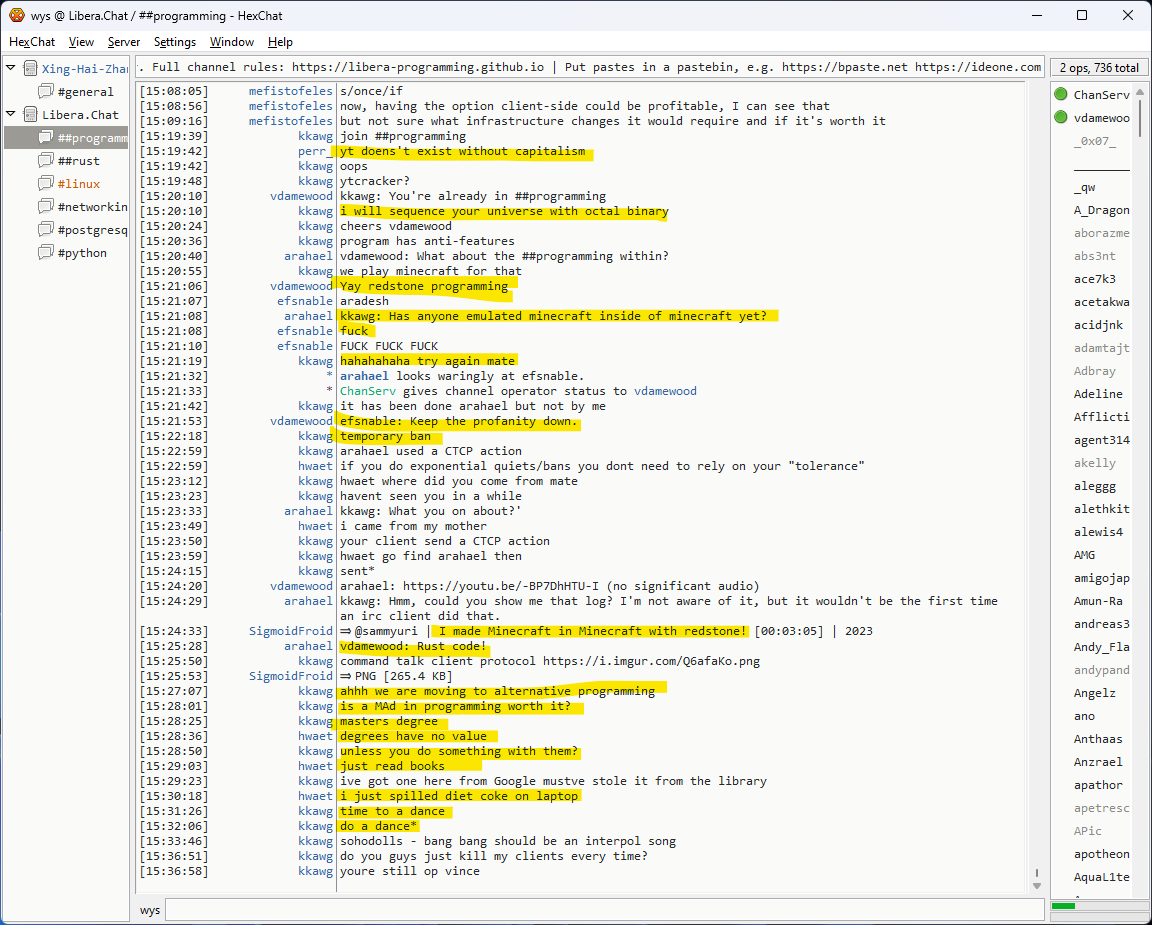Click vdamewood's green operator status icon
The height and width of the screenshot is (925, 1152).
coord(1060,118)
